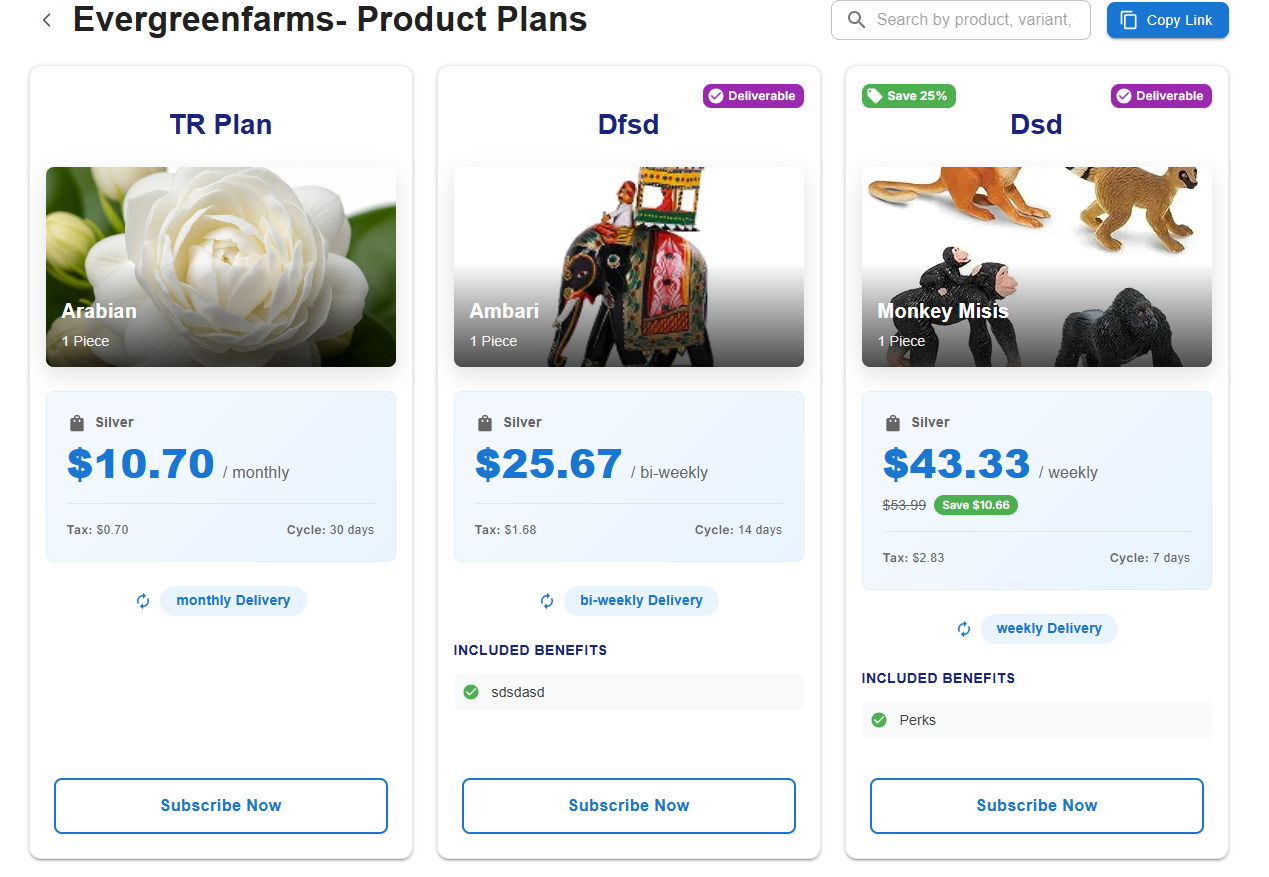Subscribe to the TR Plan

(221, 806)
